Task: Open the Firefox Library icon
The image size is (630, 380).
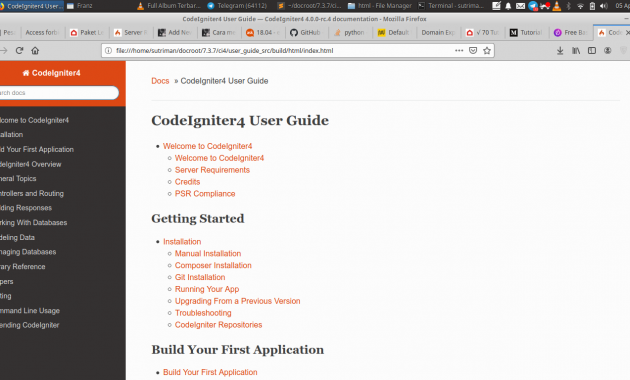Action: 576,51
